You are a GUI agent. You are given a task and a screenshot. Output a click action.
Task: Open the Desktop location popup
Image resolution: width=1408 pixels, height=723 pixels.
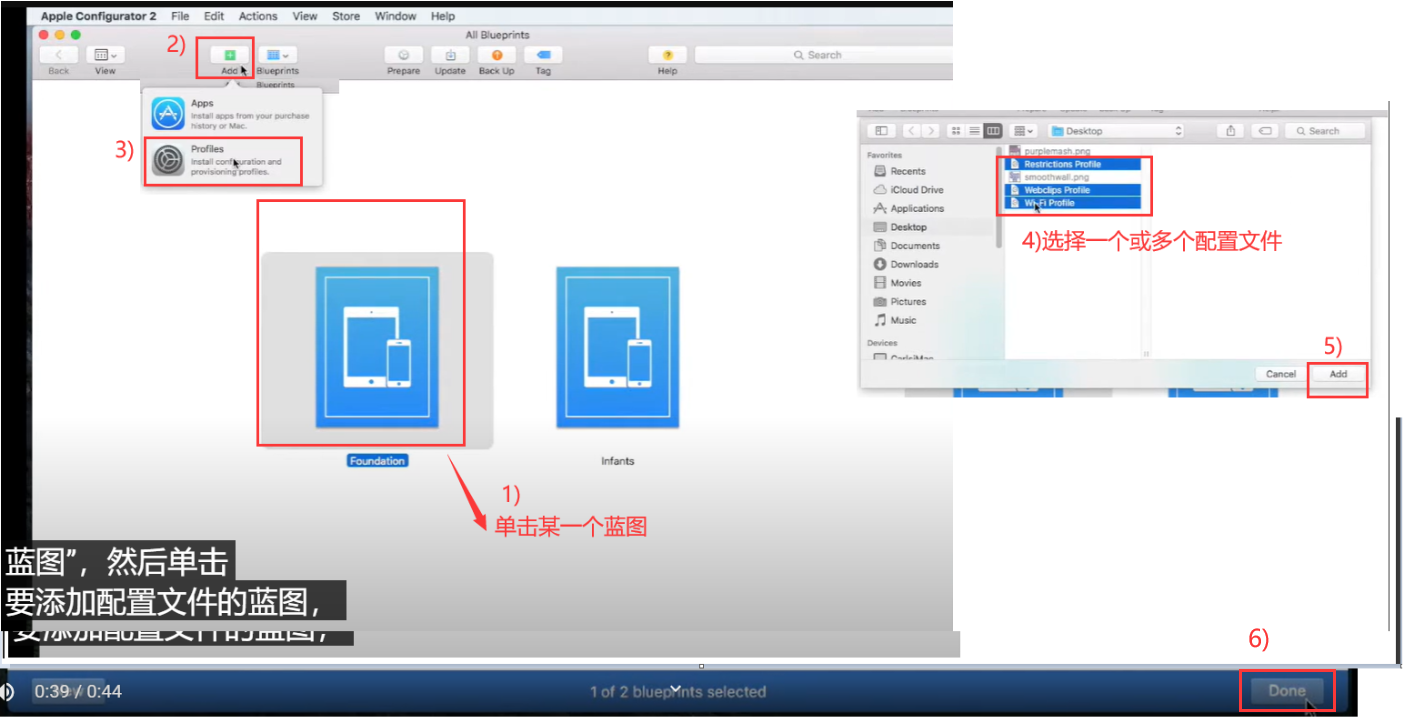1115,131
